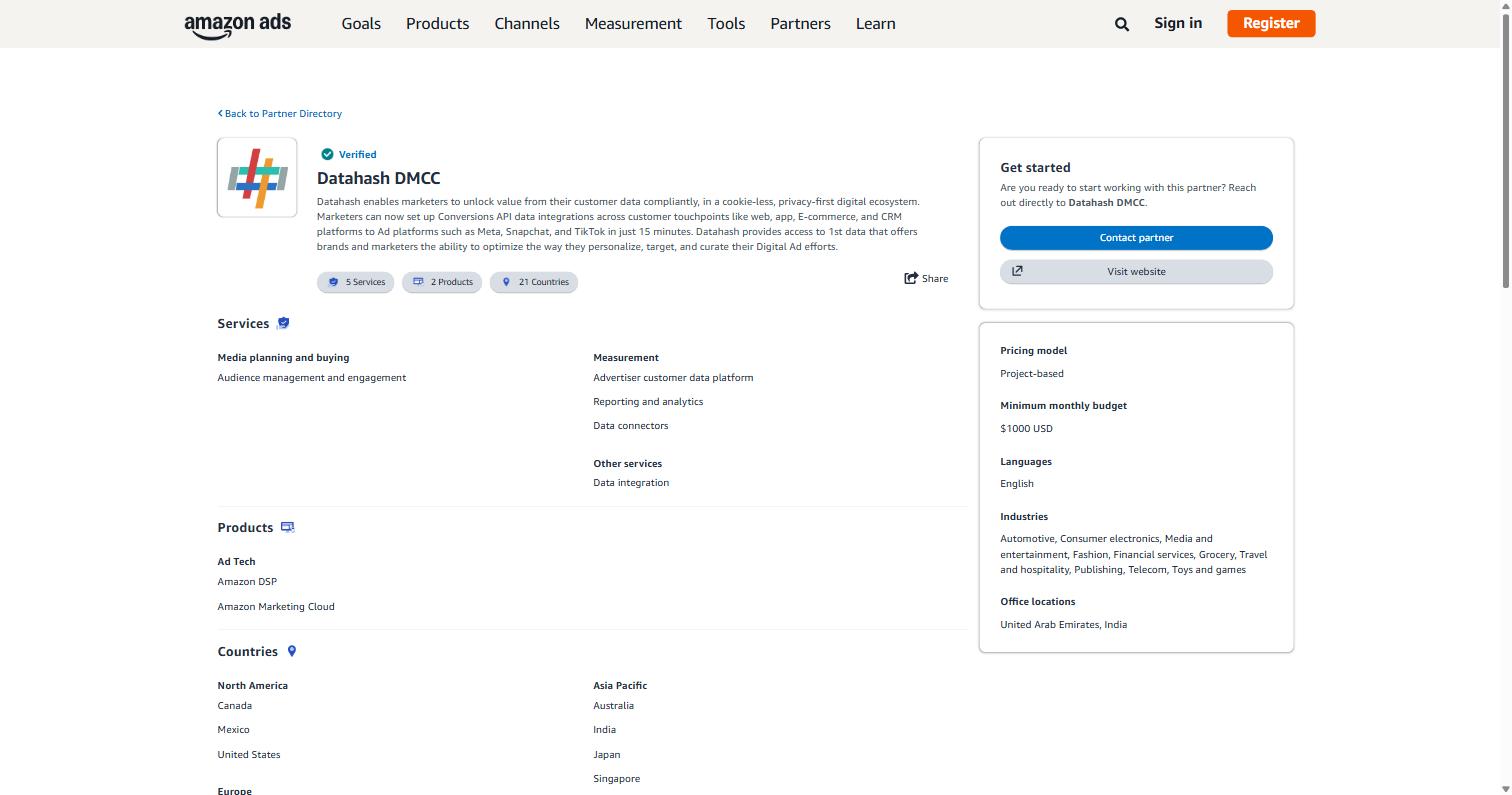Select the 2 Products chip
Image resolution: width=1512 pixels, height=795 pixels.
(x=442, y=282)
